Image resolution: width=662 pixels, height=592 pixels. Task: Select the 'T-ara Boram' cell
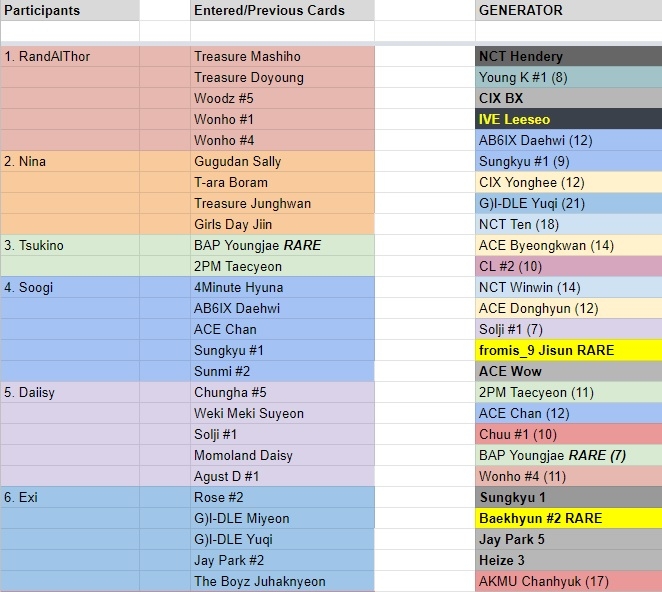282,182
